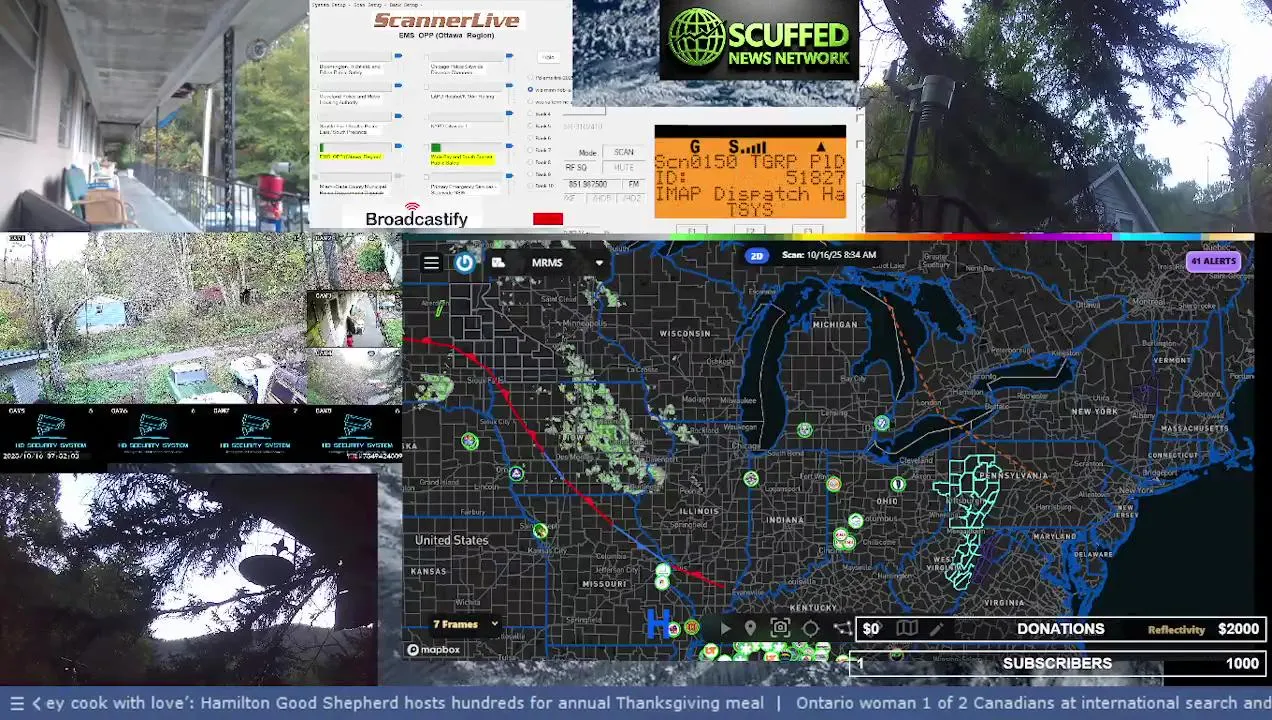Click the blue power icon on radar map
This screenshot has height=720, width=1272.
tap(465, 263)
